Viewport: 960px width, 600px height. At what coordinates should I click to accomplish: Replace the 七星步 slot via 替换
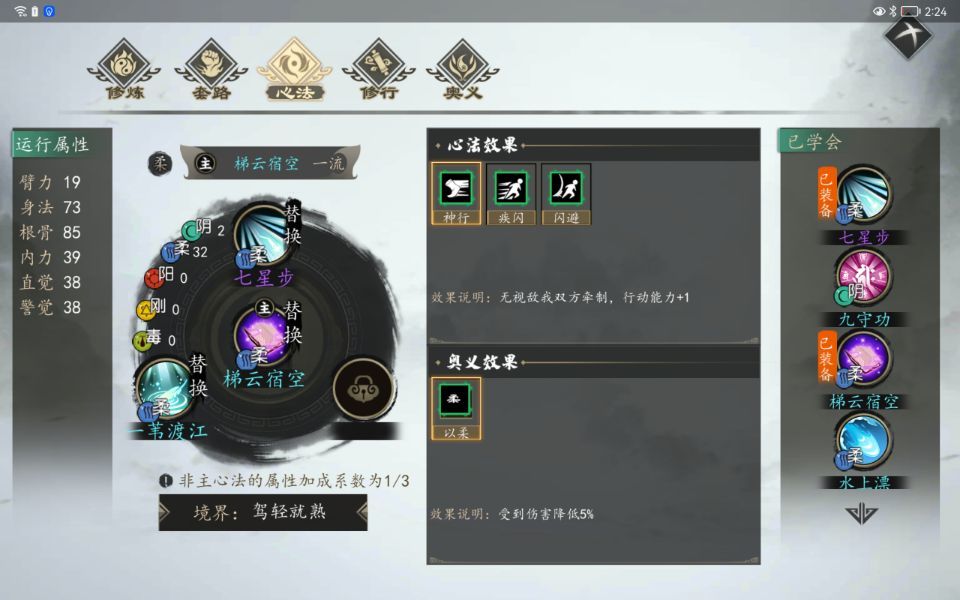[293, 224]
